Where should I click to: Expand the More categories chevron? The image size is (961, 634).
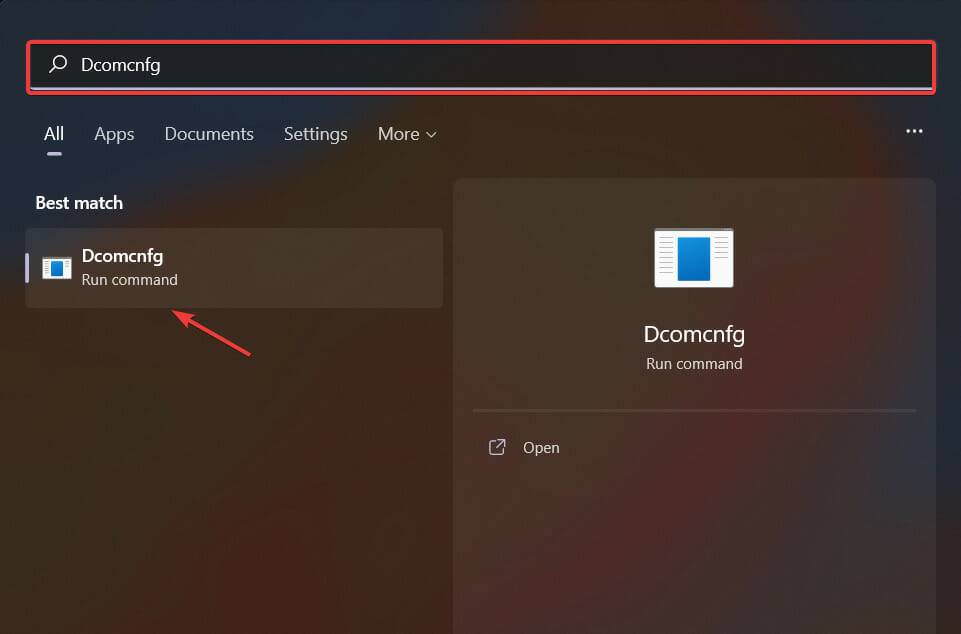pos(432,133)
